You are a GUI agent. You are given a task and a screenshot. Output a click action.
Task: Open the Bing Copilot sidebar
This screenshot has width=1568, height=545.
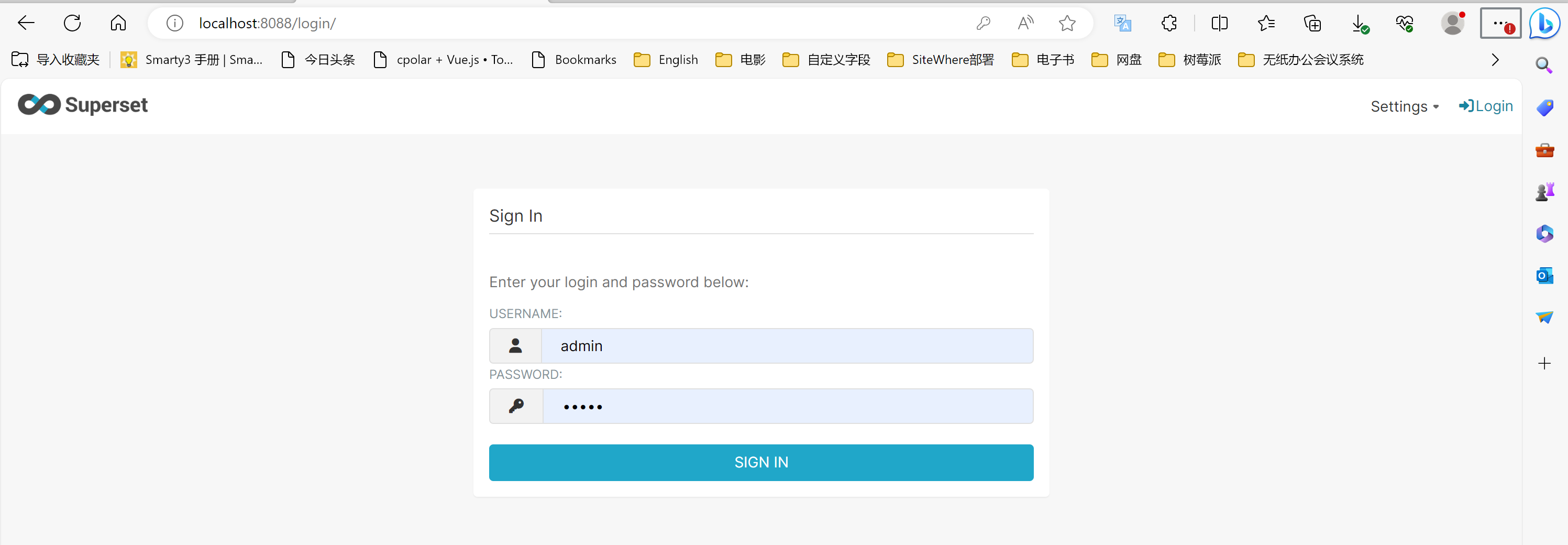1545,23
